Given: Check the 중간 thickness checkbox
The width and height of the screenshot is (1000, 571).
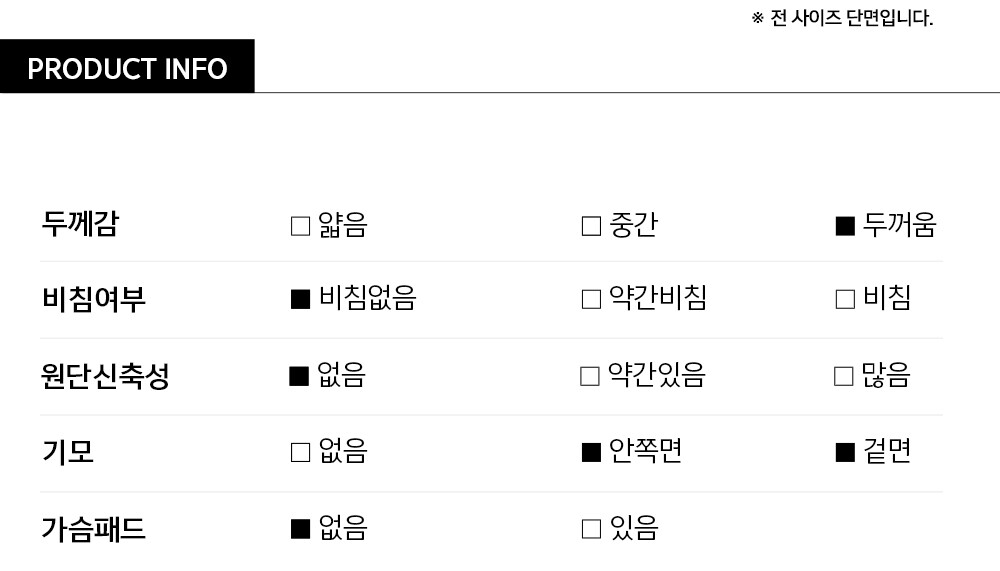Looking at the screenshot, I should click(591, 226).
